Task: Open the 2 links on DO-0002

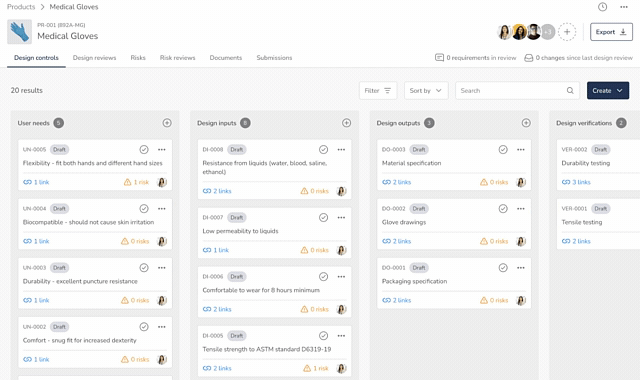Action: (x=397, y=242)
